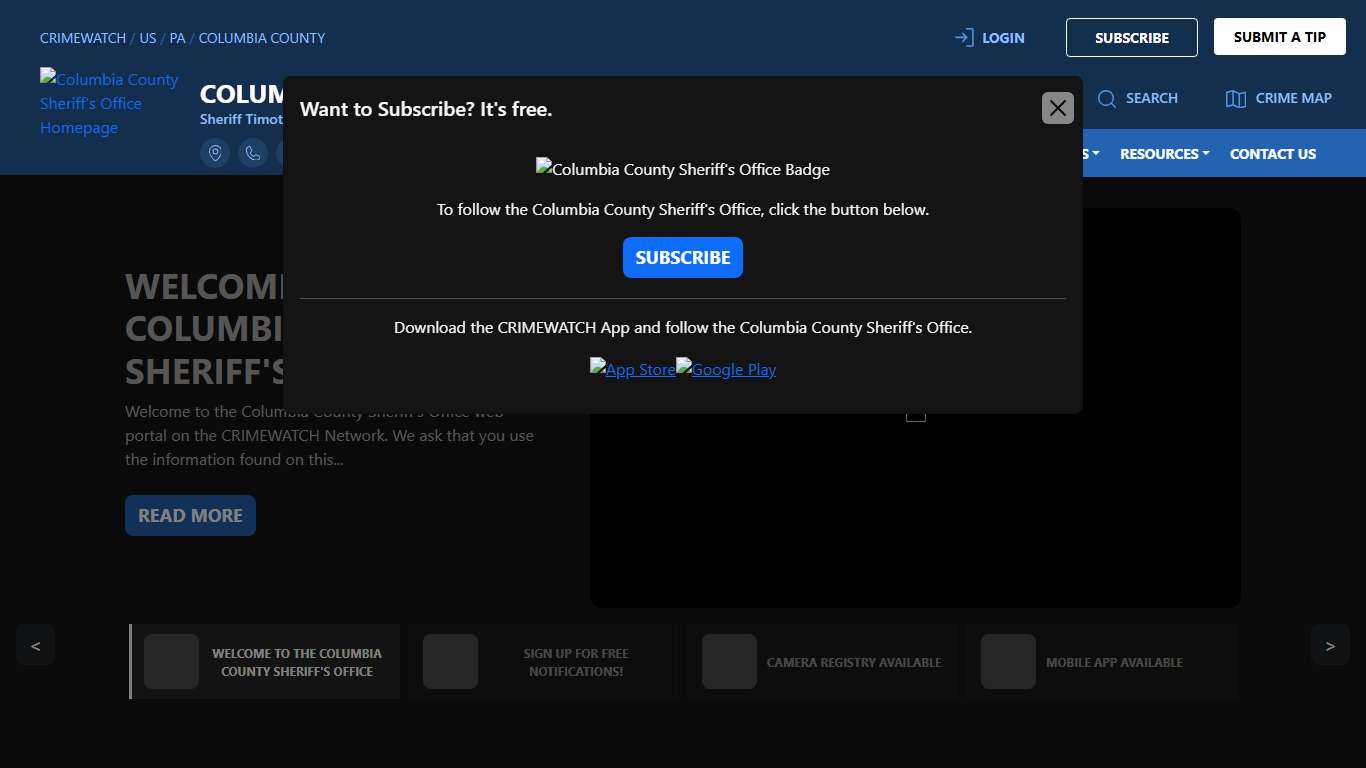Click Subscribe in the top header
The width and height of the screenshot is (1366, 768).
[1131, 38]
